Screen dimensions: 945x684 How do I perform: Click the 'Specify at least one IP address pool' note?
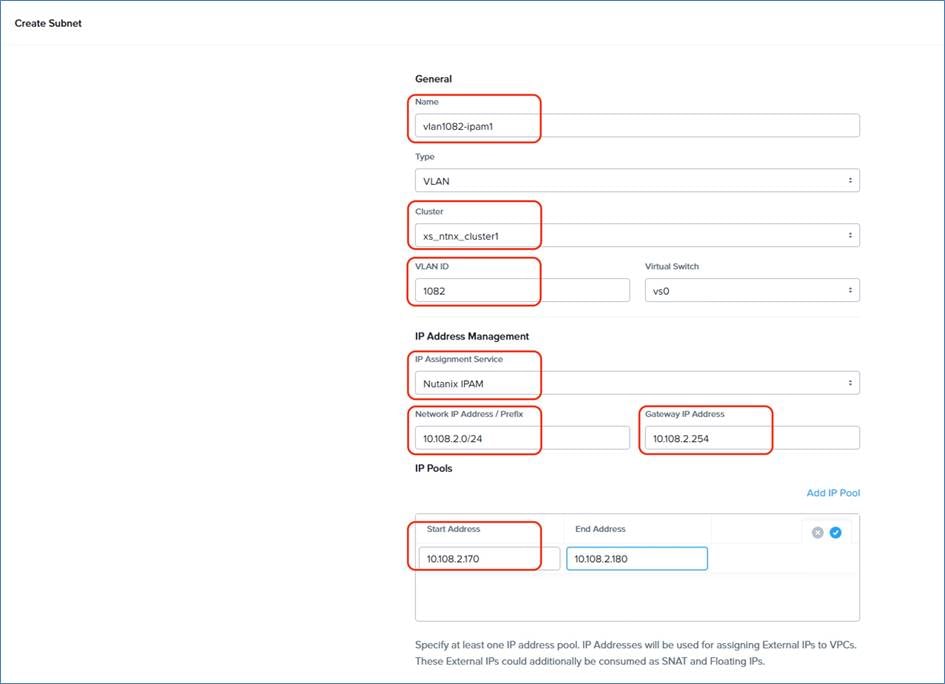[636, 653]
